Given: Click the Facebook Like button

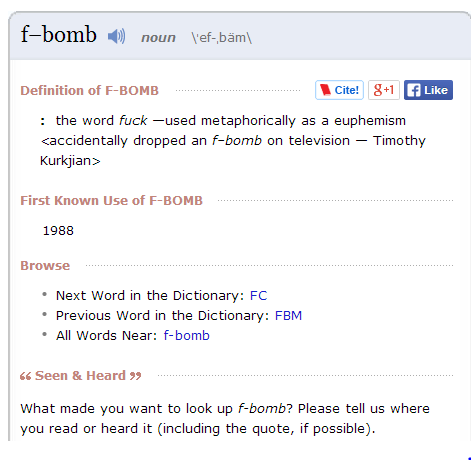Looking at the screenshot, I should tap(428, 90).
